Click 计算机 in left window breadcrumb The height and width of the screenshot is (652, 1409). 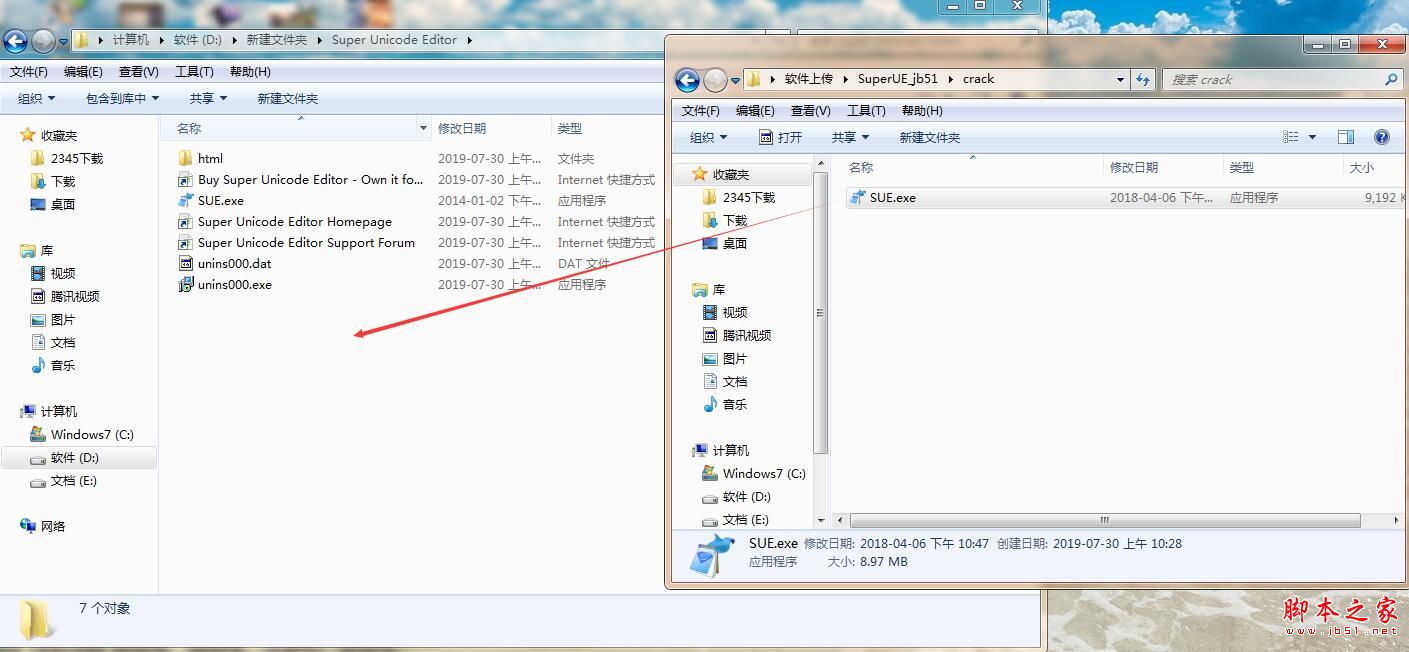coord(131,40)
